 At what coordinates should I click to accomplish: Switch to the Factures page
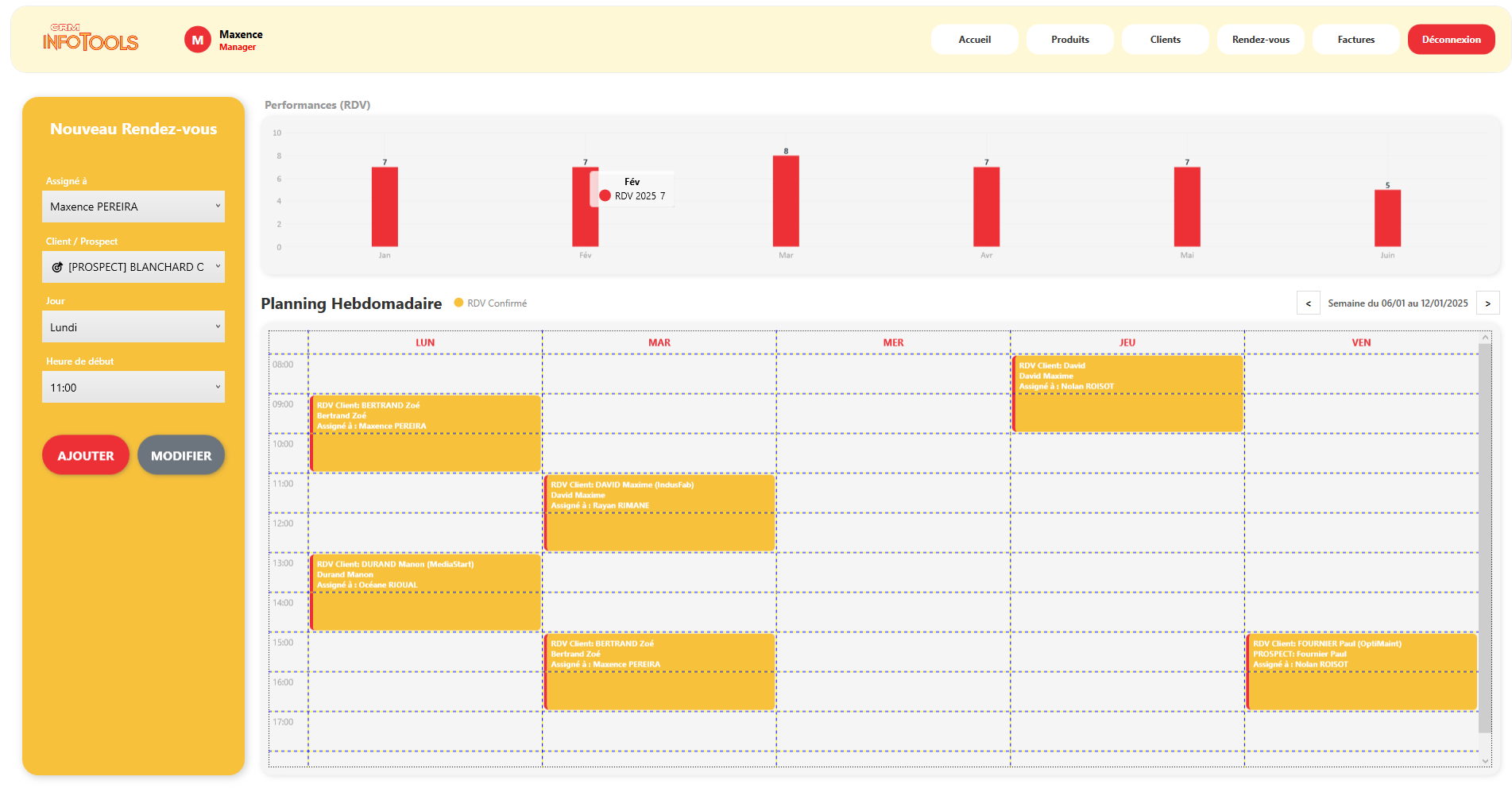pos(1355,39)
